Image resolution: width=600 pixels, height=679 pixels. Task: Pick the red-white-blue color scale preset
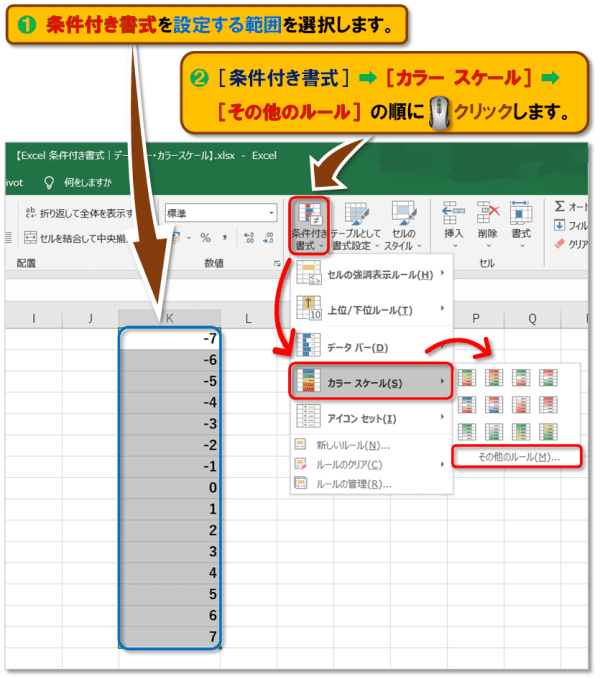494,405
